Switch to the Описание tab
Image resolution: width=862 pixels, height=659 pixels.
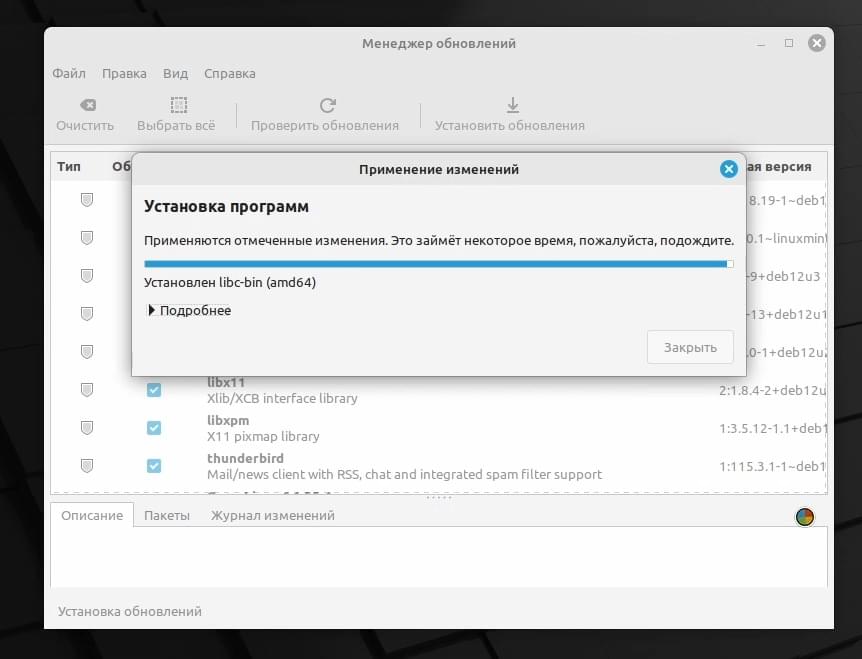point(92,516)
